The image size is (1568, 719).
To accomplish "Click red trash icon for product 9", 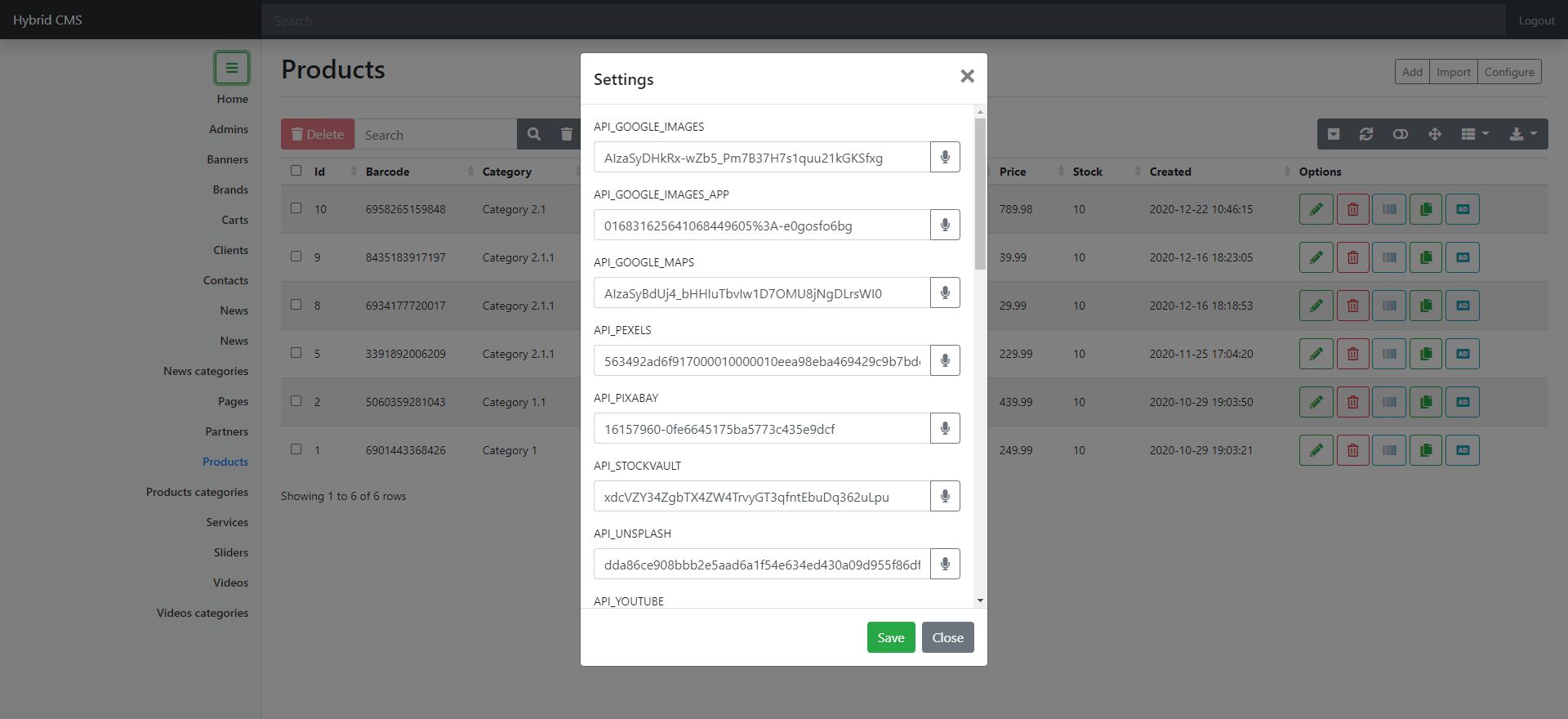I will [x=1352, y=257].
